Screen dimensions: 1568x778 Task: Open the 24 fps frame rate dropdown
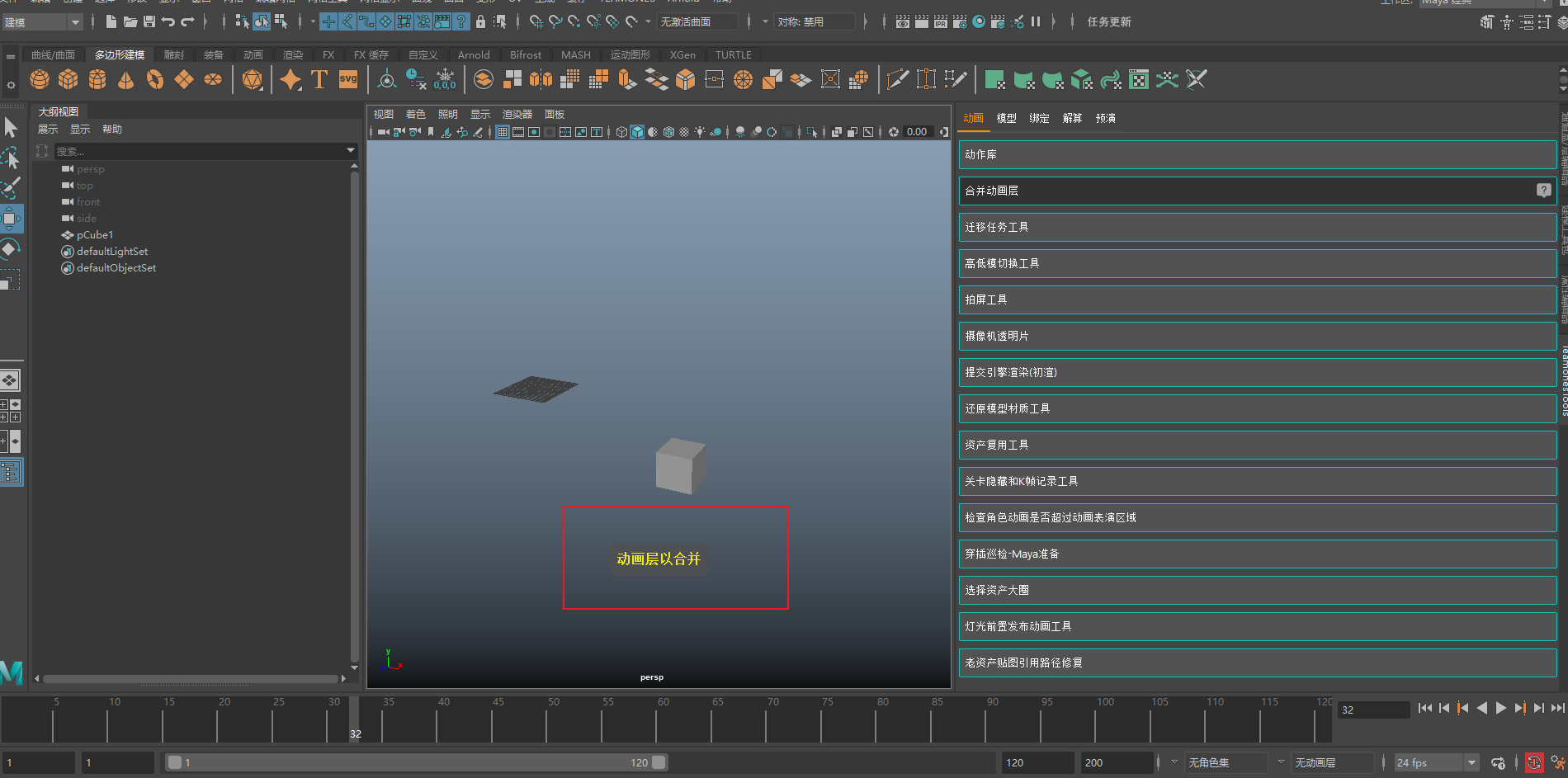(1471, 762)
